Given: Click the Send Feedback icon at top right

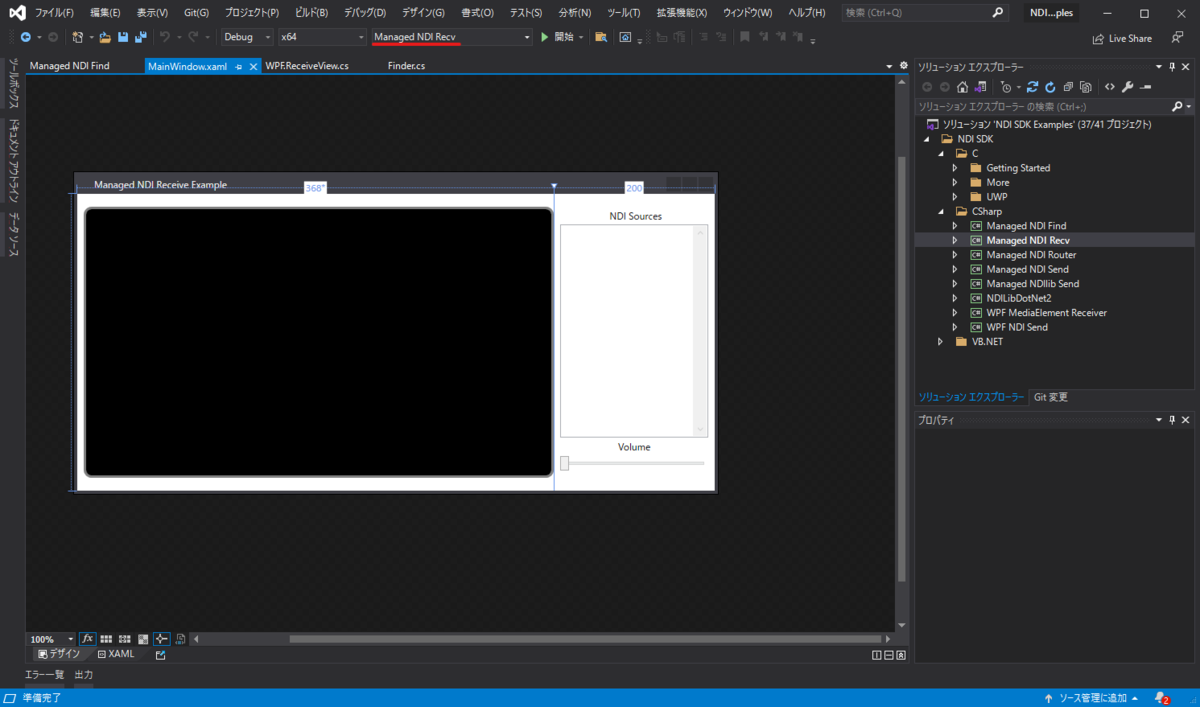Looking at the screenshot, I should (1177, 38).
